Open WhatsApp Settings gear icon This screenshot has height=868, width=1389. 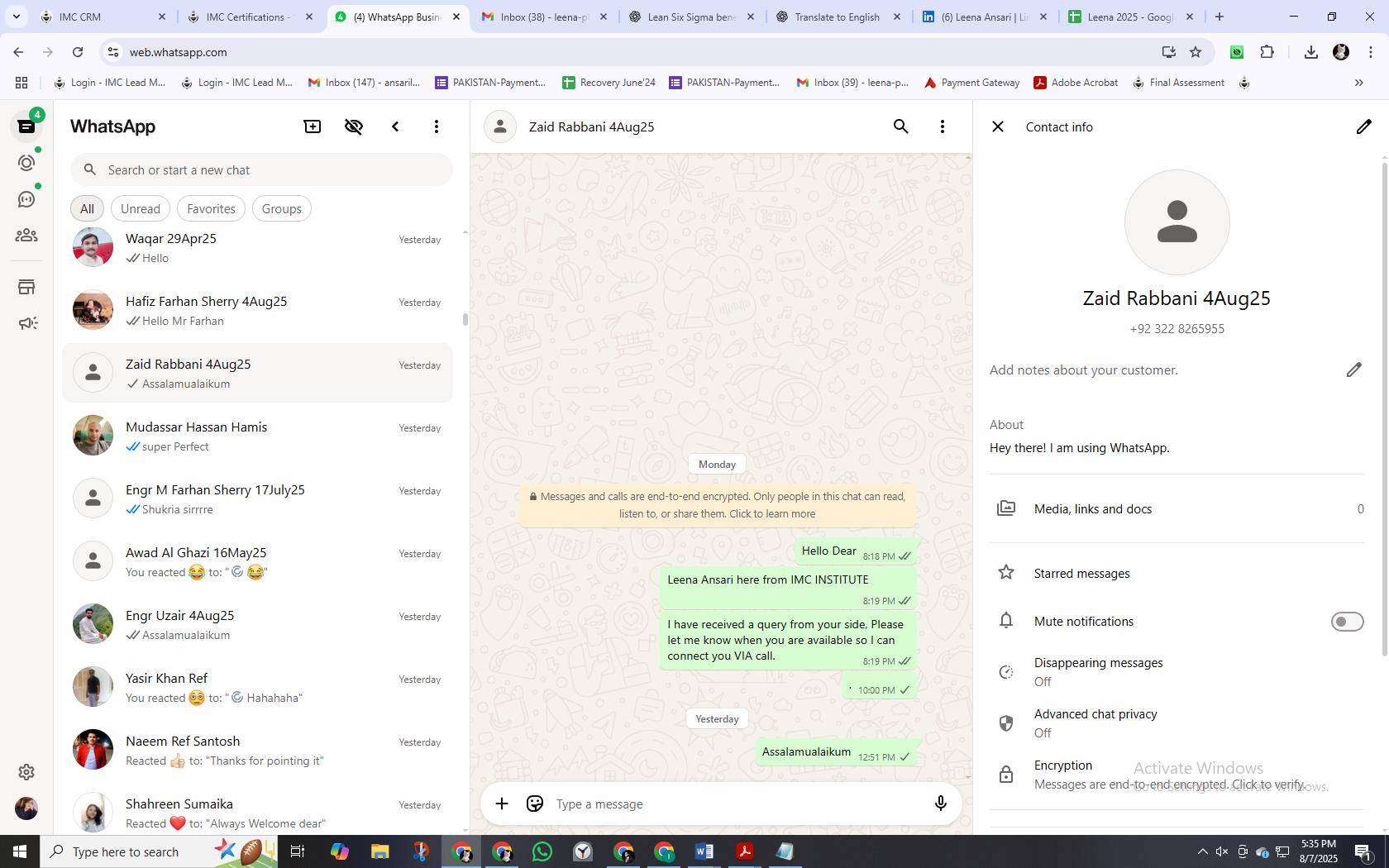click(26, 772)
